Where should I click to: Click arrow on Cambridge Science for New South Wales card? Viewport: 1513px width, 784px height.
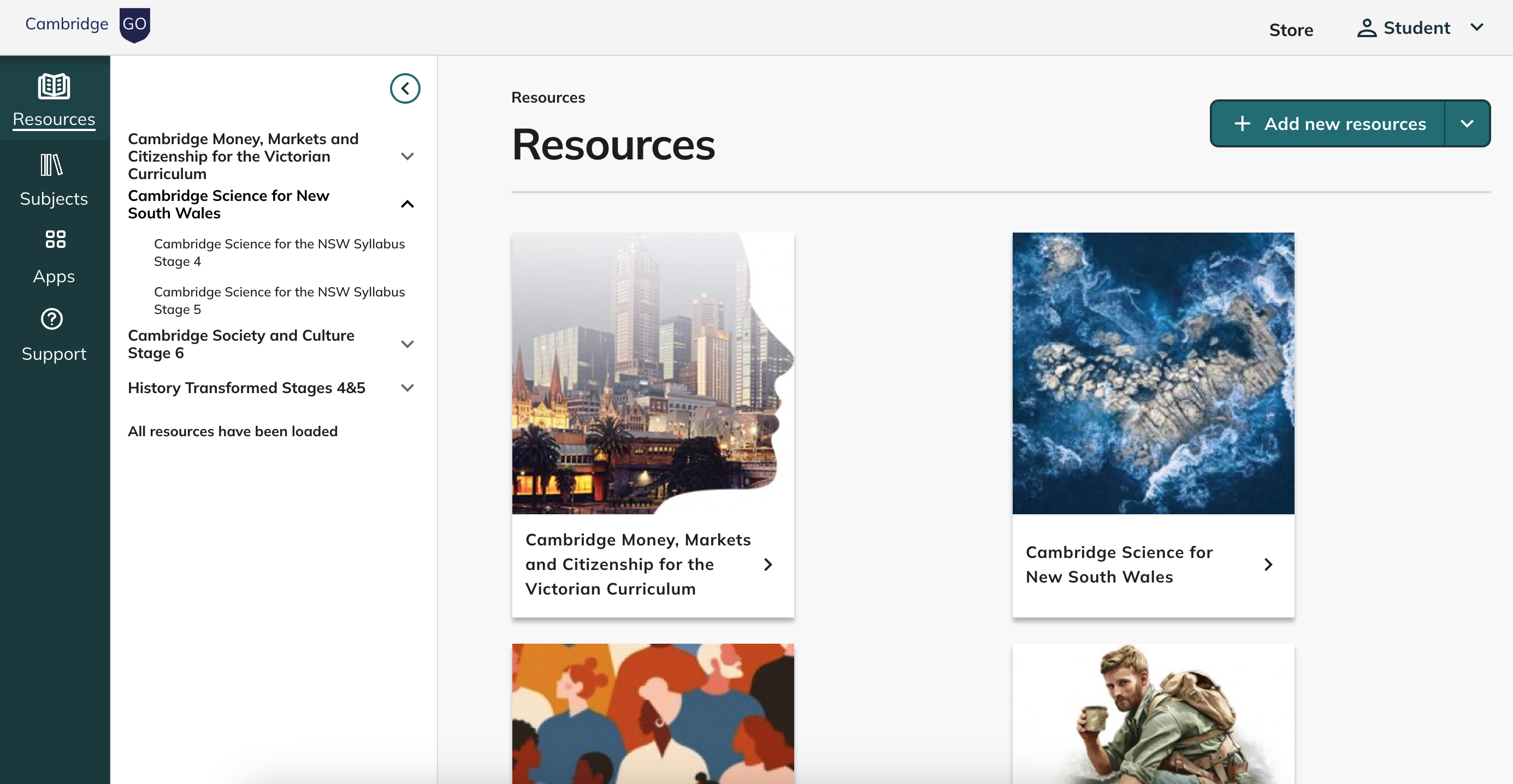[1268, 565]
